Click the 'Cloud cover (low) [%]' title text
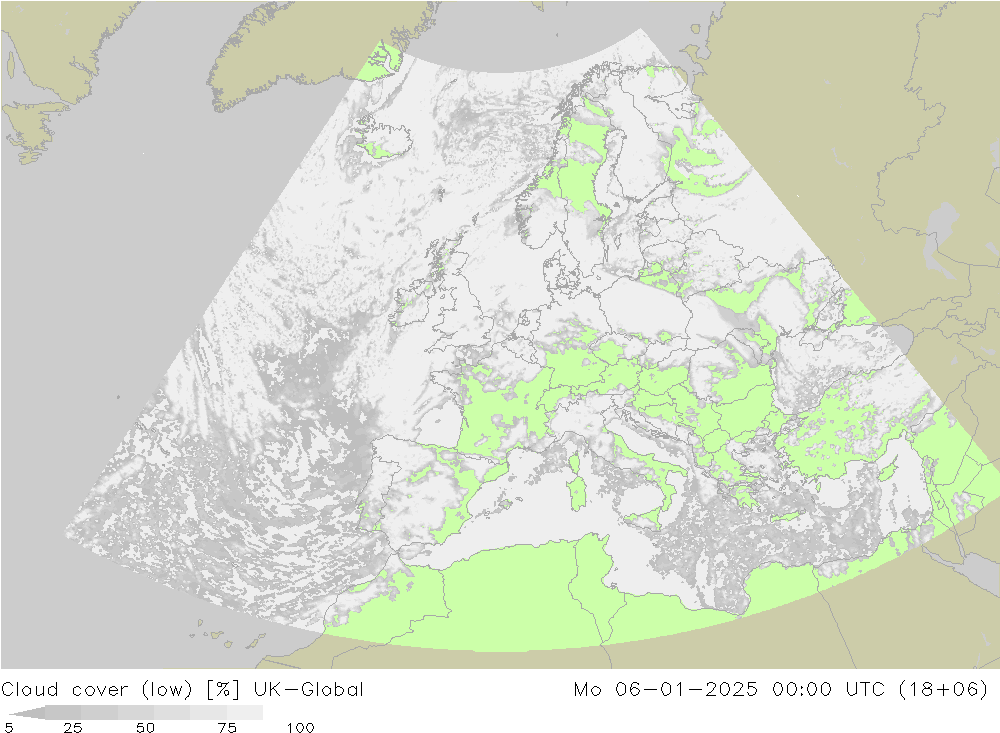The image size is (1000, 733). click(121, 690)
